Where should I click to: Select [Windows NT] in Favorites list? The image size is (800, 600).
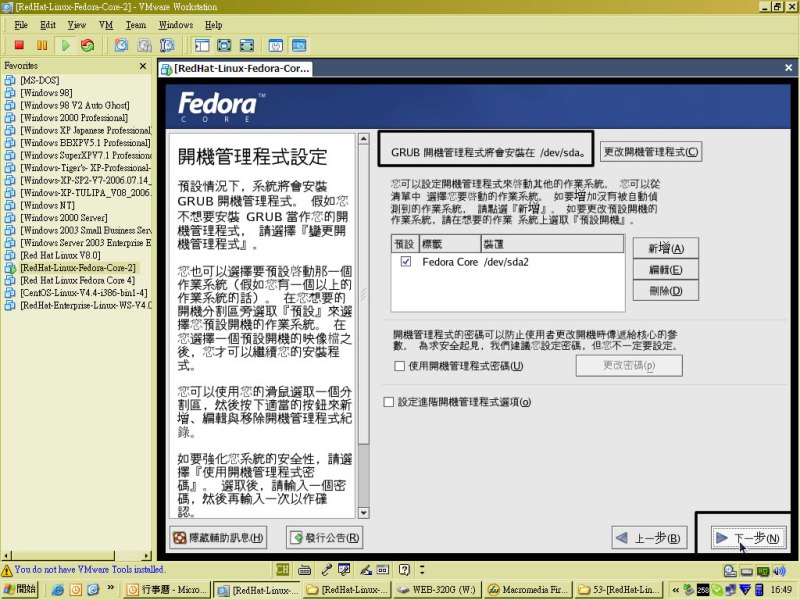pyautogui.click(x=47, y=205)
